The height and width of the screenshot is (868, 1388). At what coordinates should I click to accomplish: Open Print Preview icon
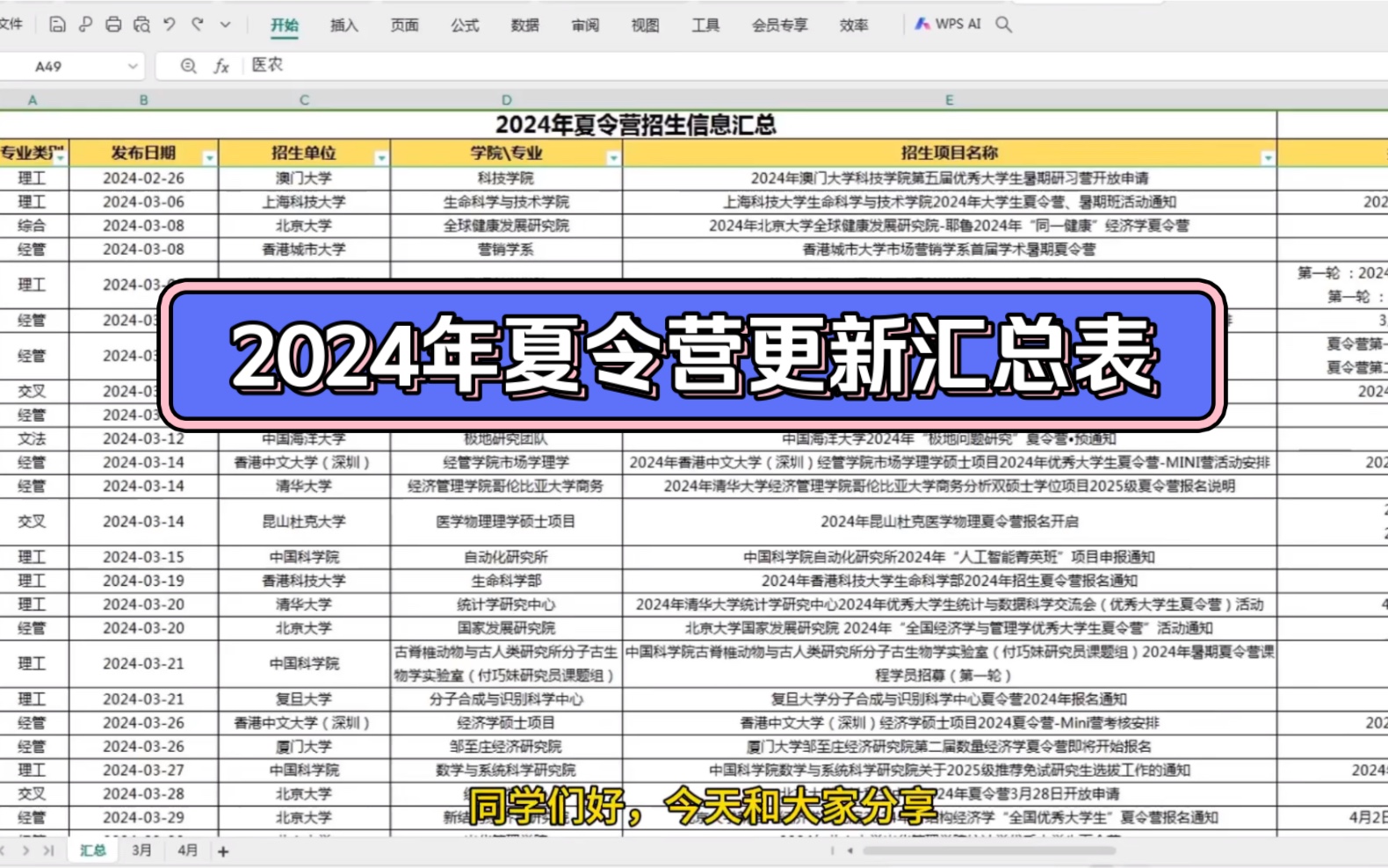141,25
